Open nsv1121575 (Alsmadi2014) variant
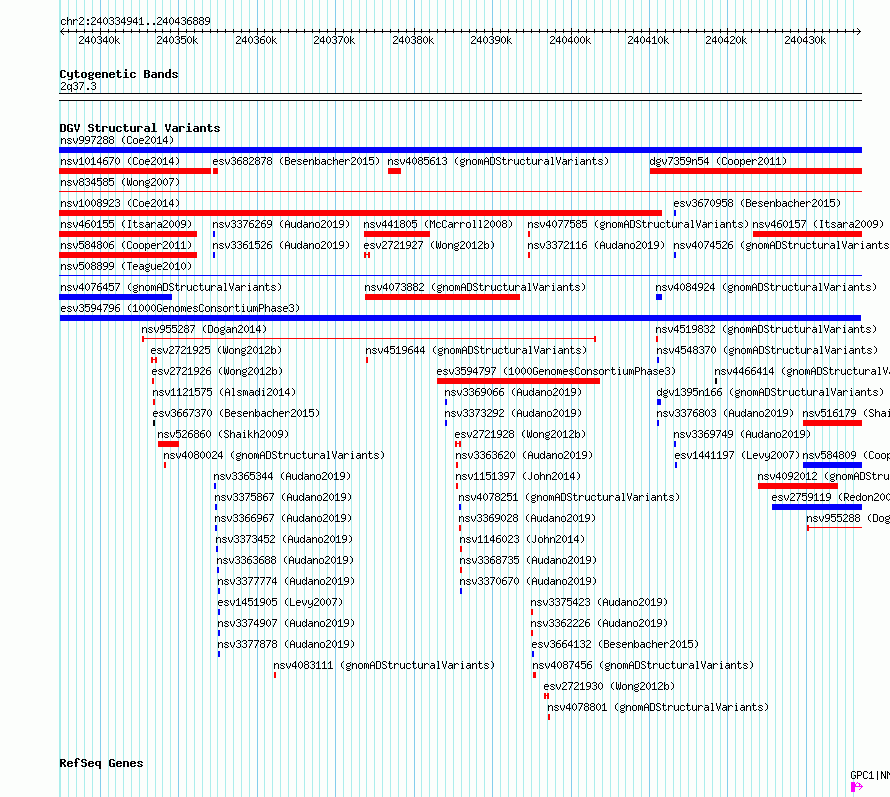This screenshot has height=797, width=890. tap(224, 392)
